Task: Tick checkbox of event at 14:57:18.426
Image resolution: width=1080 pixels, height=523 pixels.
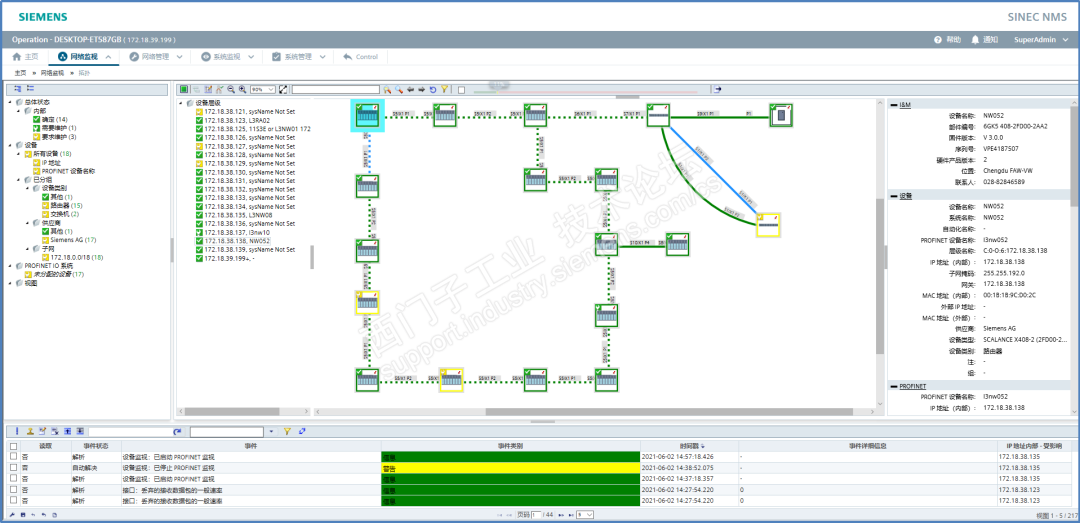Action: tap(13, 456)
